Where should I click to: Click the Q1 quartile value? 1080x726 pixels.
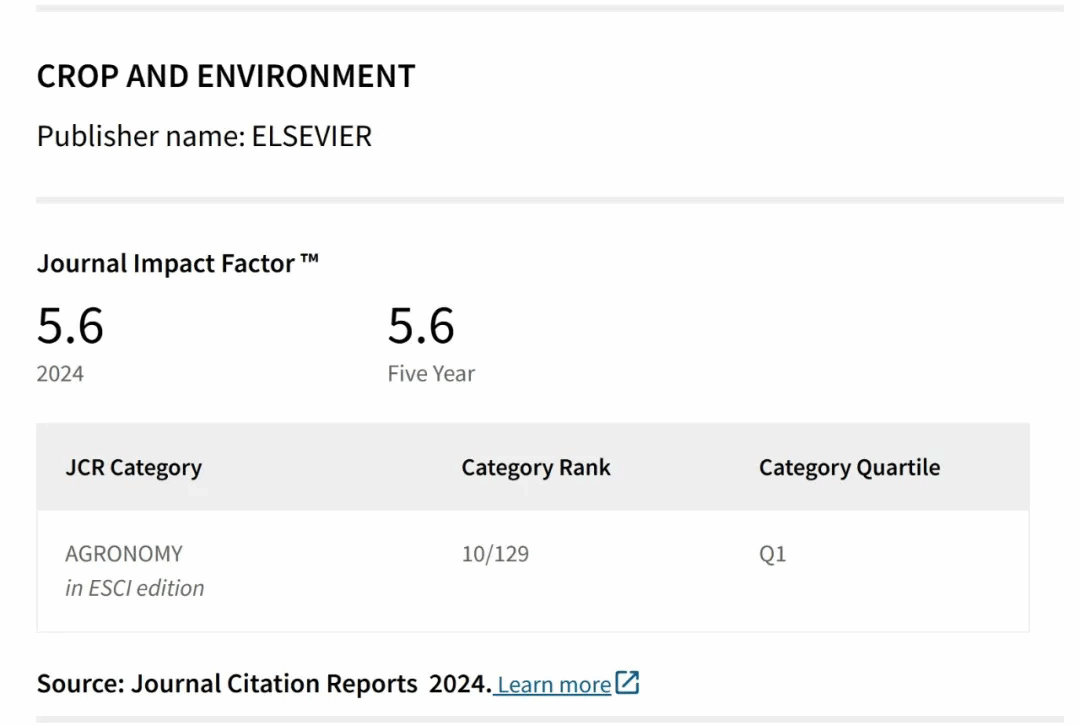(772, 553)
